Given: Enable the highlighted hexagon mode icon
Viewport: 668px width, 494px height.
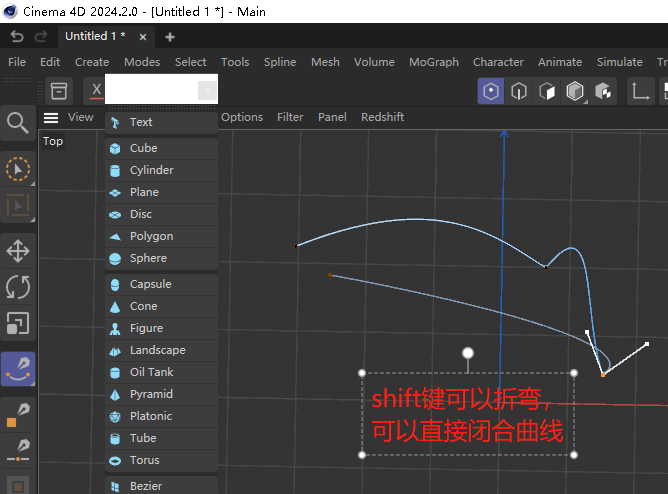Looking at the screenshot, I should pyautogui.click(x=491, y=91).
